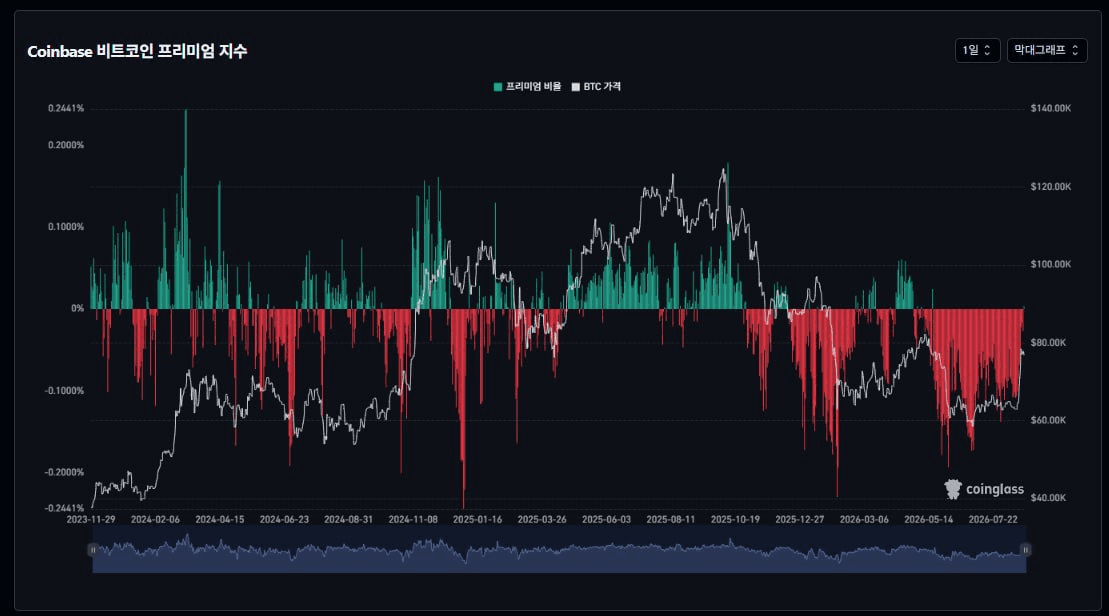Click the 0% axis label
The width and height of the screenshot is (1109, 616).
(77, 308)
